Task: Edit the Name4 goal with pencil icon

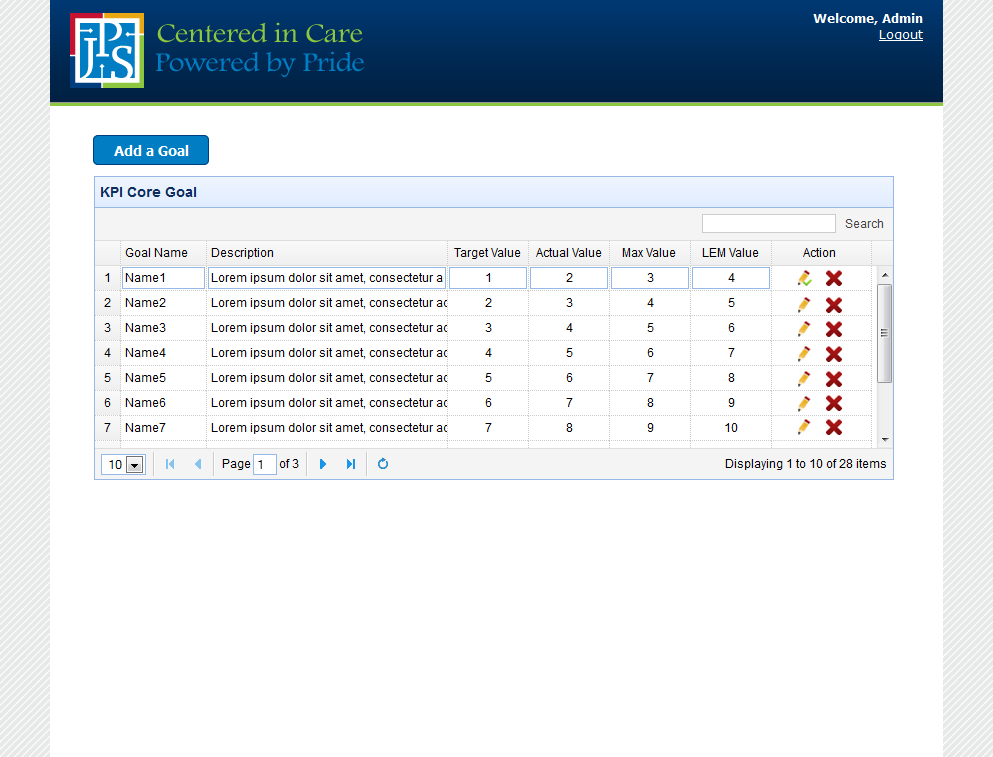Action: [804, 354]
